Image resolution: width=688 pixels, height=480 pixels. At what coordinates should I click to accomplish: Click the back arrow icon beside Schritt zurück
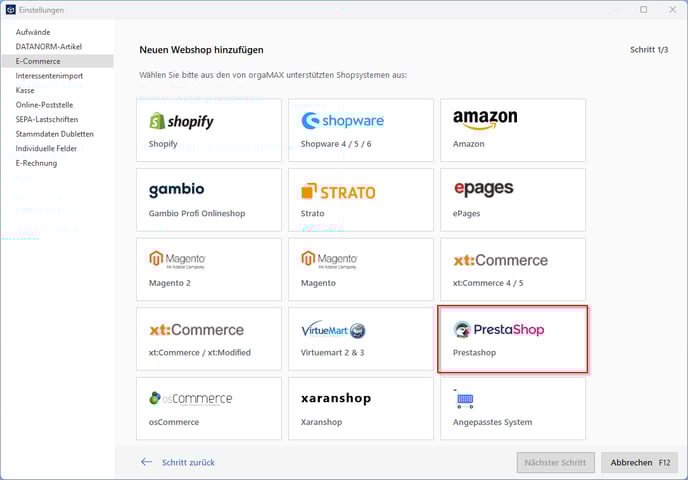[147, 462]
